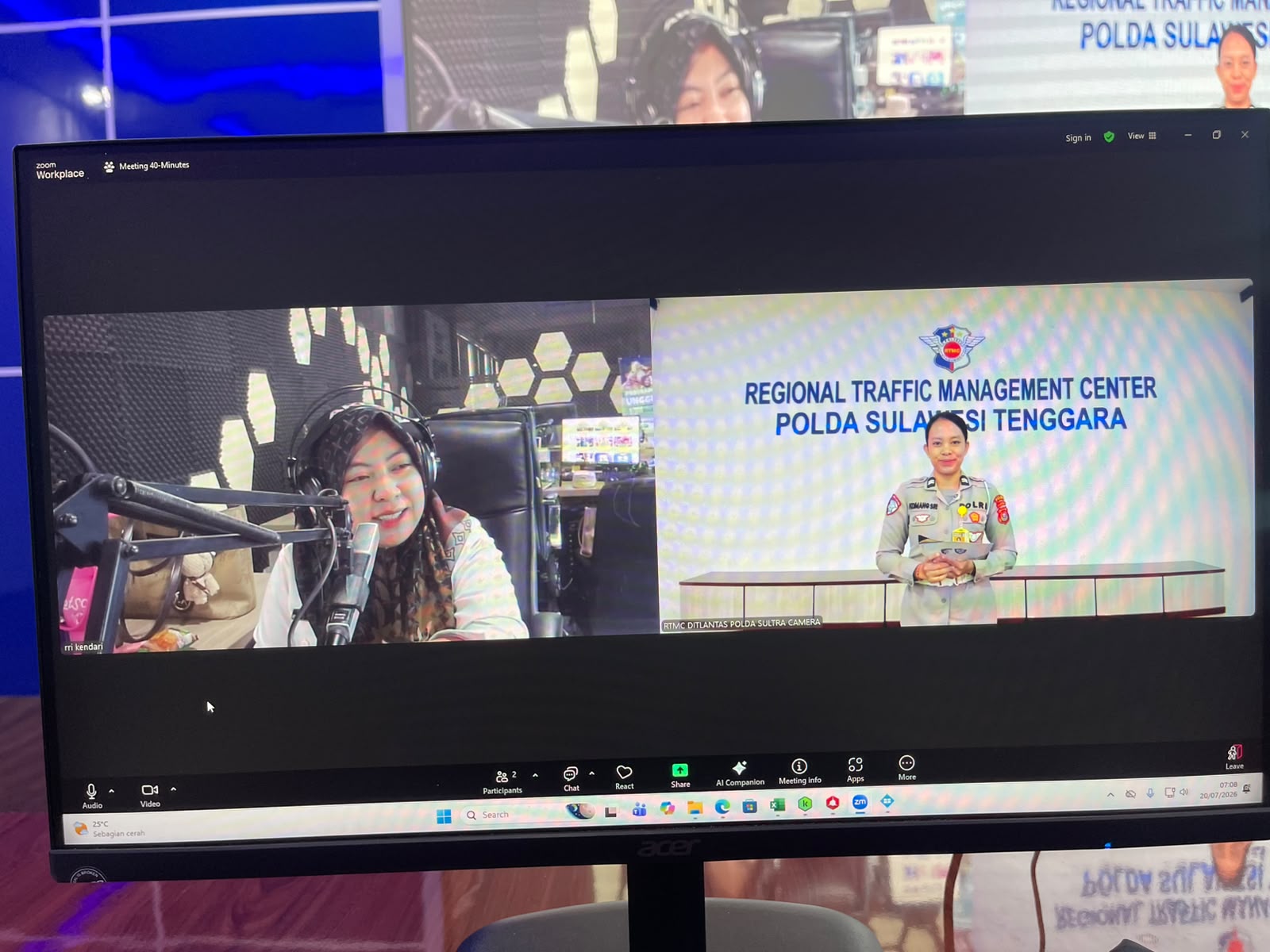Expand the video options caret
The width and height of the screenshot is (1270, 952).
click(173, 789)
